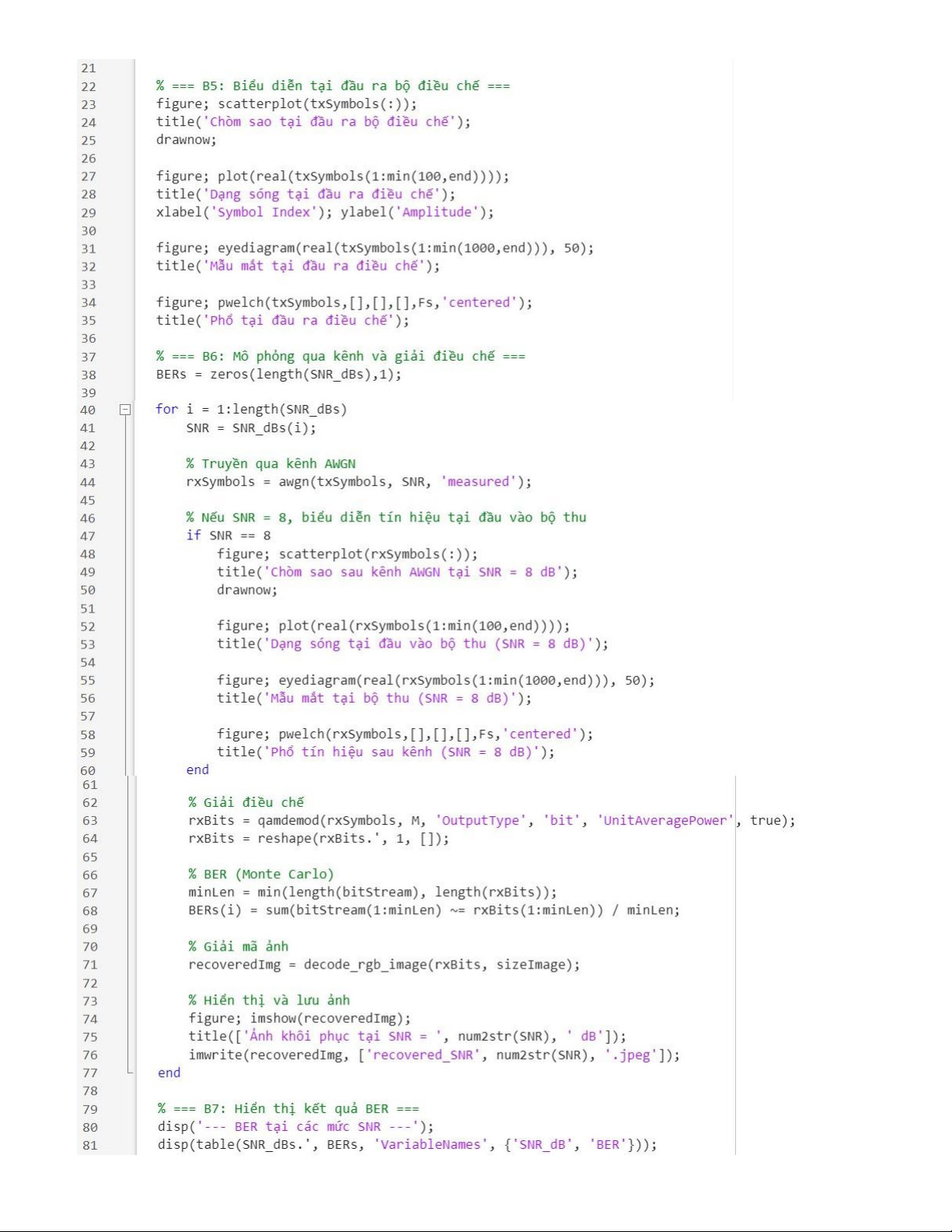This screenshot has height=1232, width=952.
Task: Click line number 22 in gutter
Action: pos(89,86)
